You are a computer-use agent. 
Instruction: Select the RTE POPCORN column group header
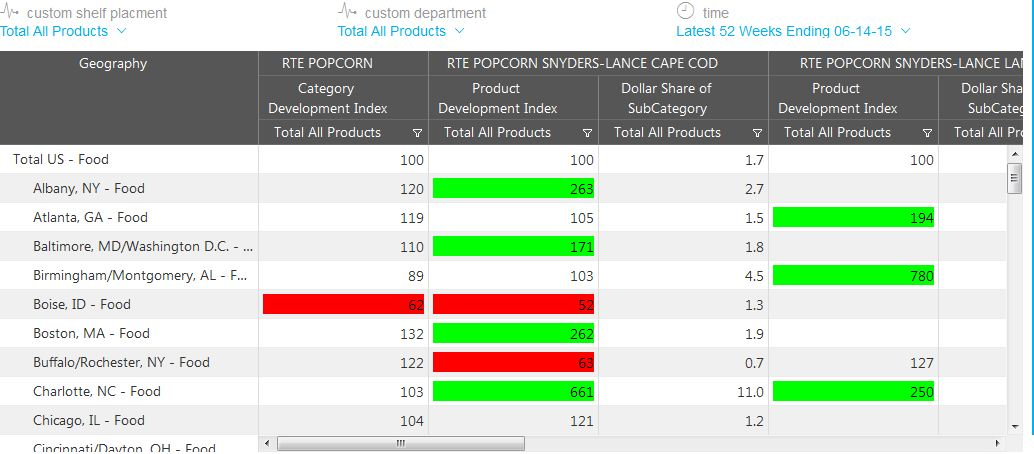[342, 64]
